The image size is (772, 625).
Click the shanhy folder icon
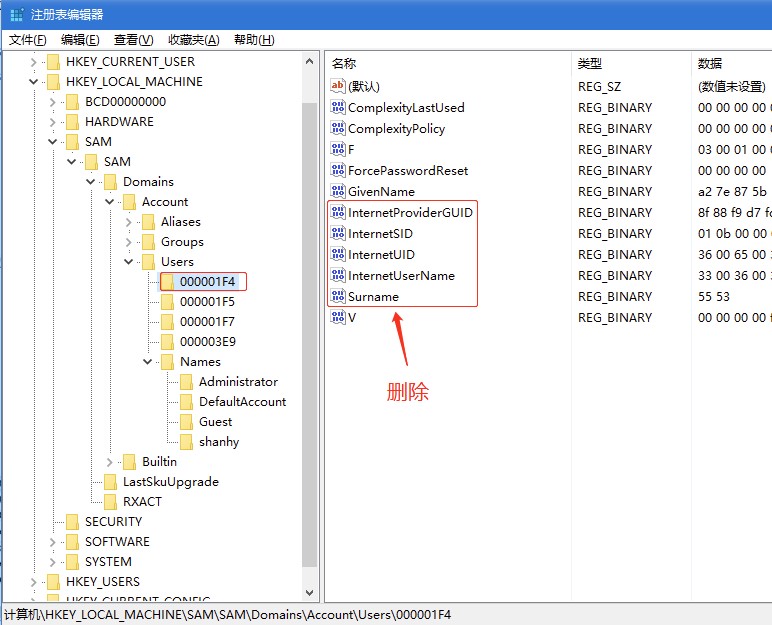(187, 442)
